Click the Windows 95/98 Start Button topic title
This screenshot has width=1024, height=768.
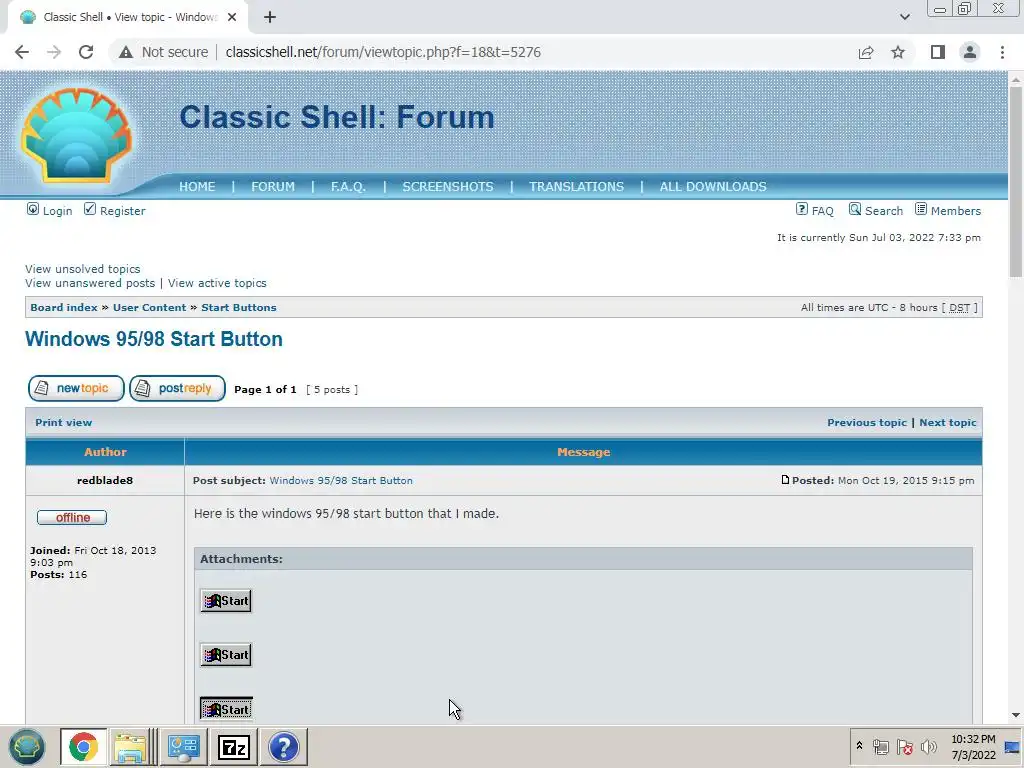(154, 340)
